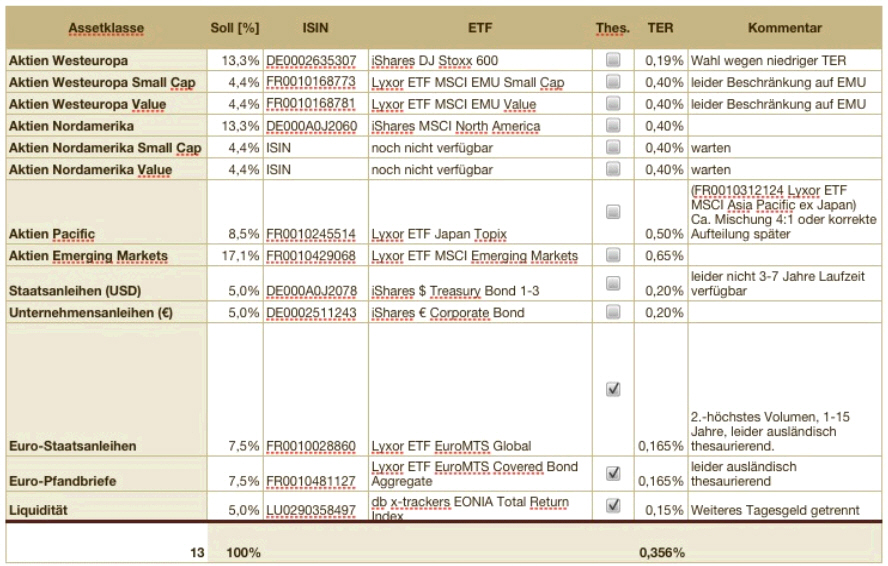Click ETF cell 'Lyxor ETF MSCI EMU Value'
This screenshot has height=566, width=888.
point(480,104)
